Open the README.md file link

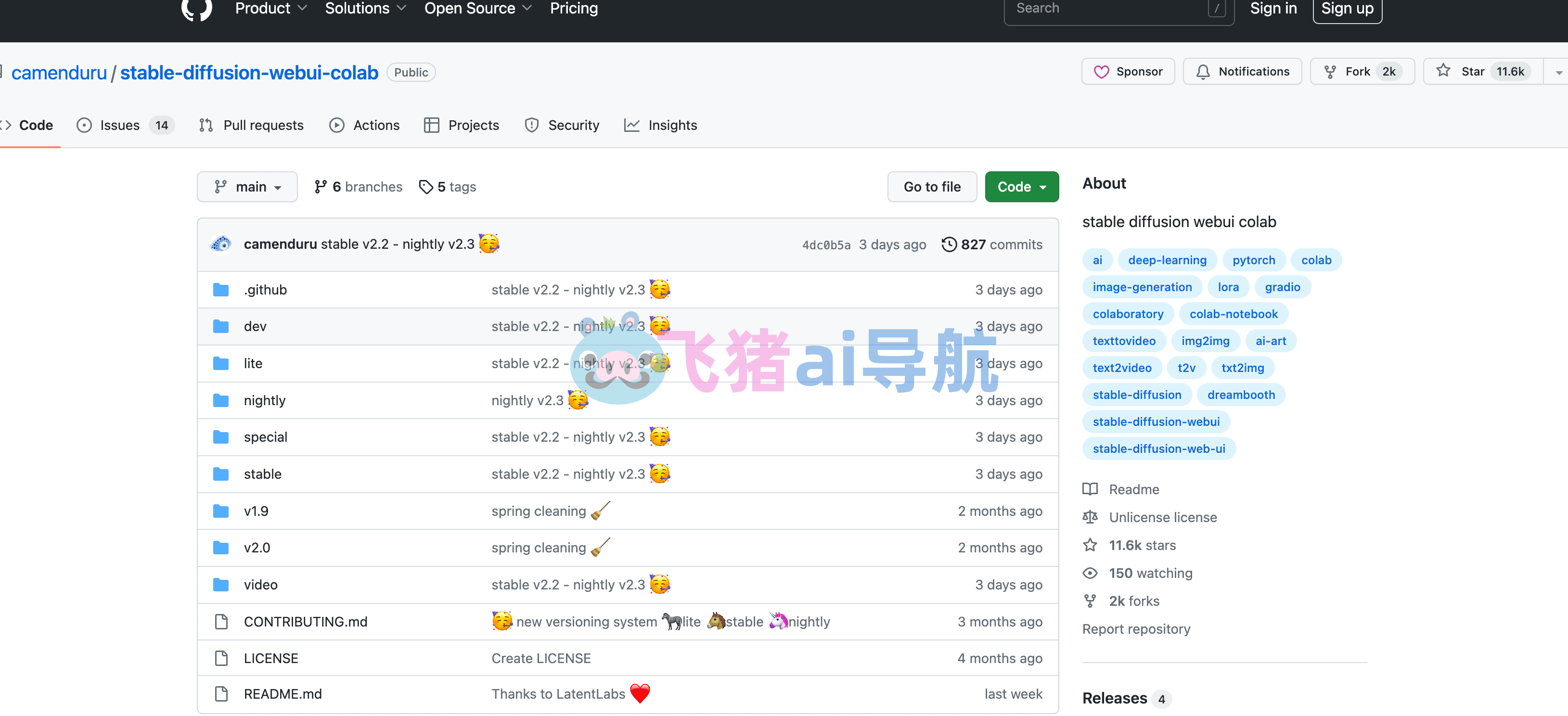[x=283, y=694]
